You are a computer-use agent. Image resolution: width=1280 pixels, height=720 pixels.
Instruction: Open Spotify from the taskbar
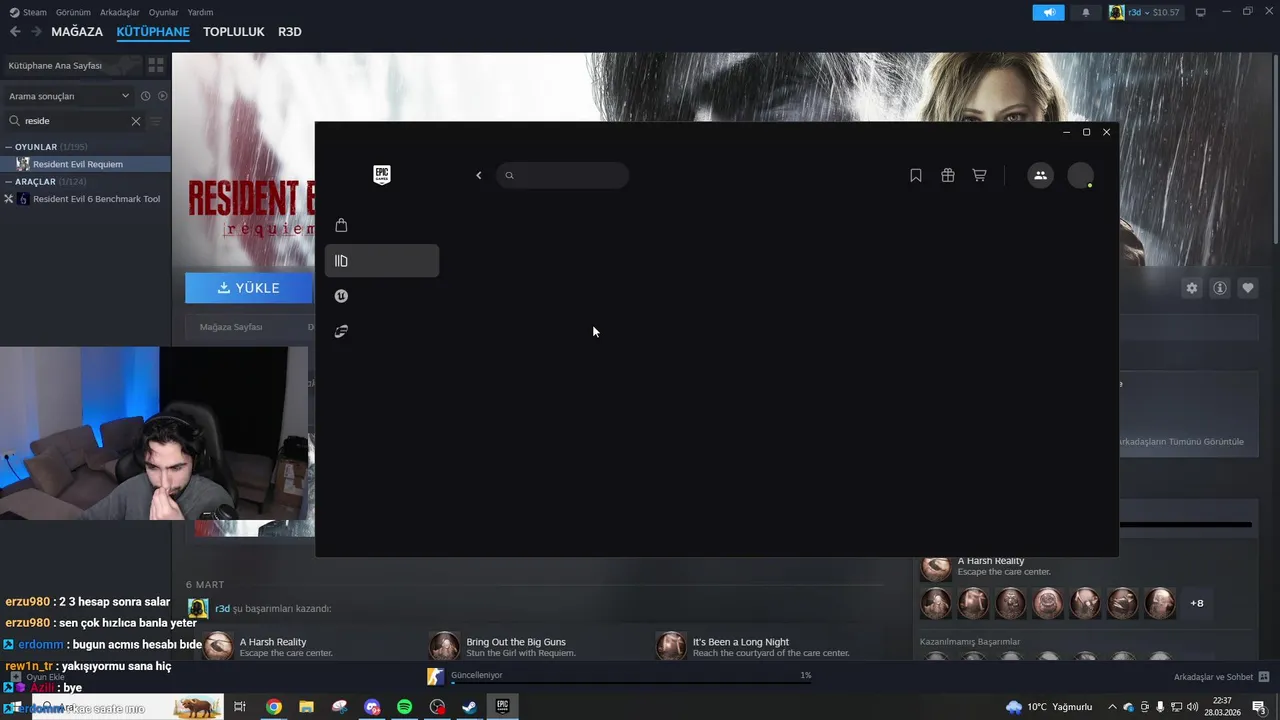405,707
